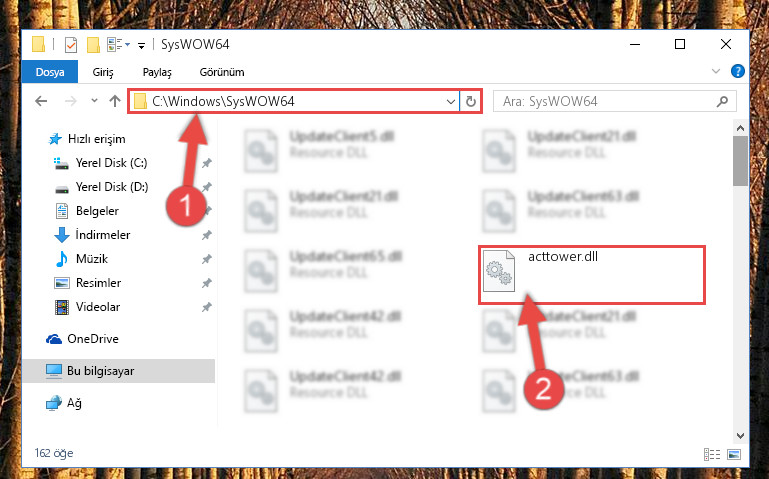Select the acttower.dll file

click(x=591, y=275)
